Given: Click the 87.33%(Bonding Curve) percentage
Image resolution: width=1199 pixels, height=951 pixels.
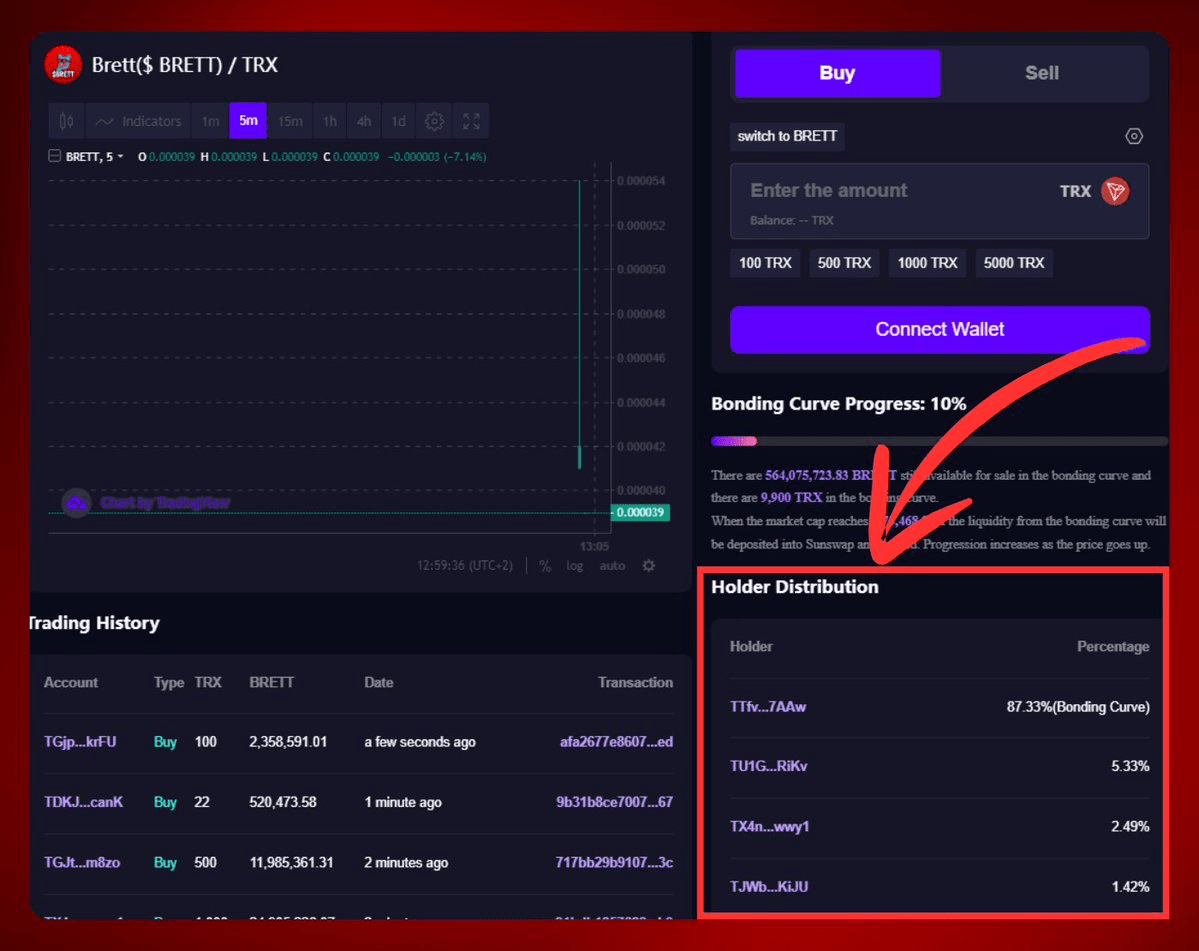Looking at the screenshot, I should click(x=1077, y=707).
